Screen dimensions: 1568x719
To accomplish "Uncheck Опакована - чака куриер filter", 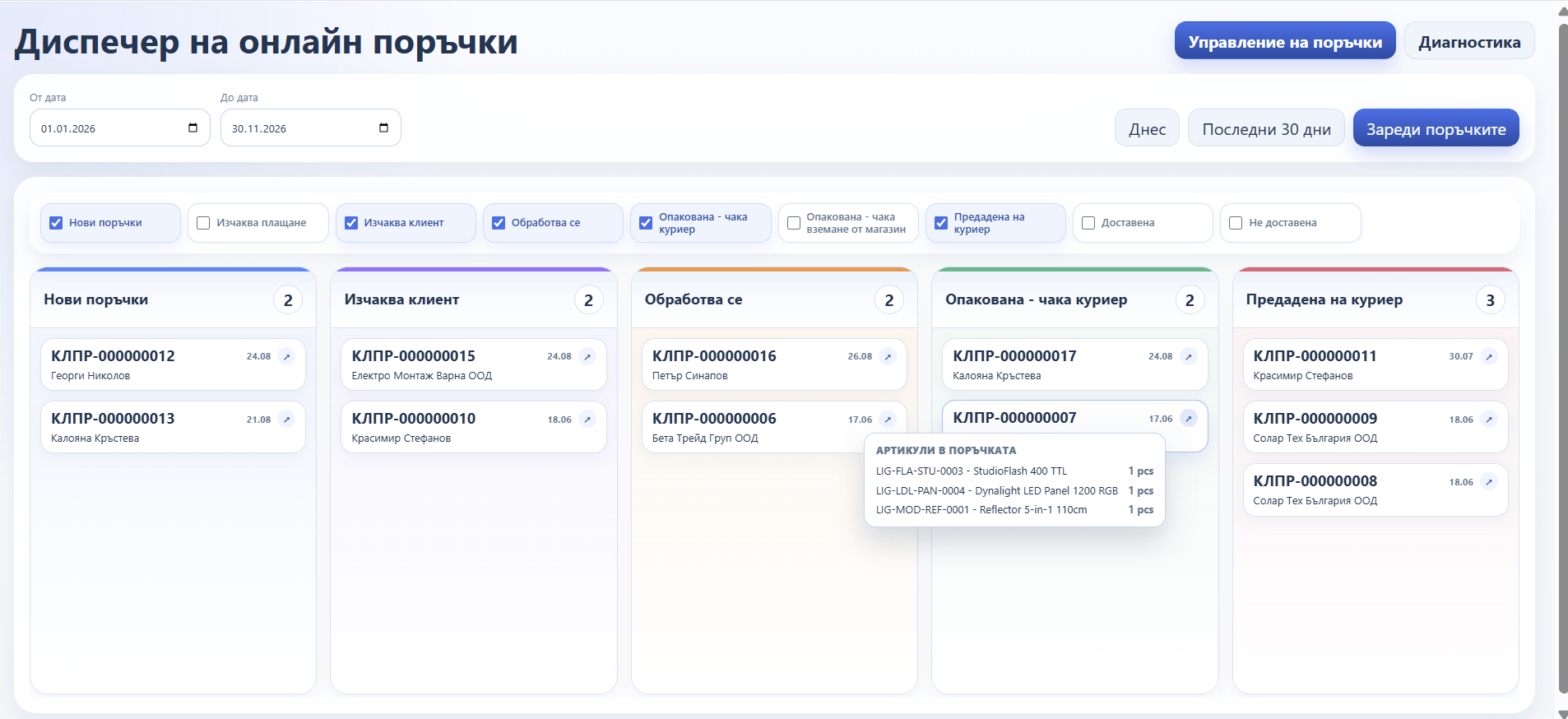I will 646,223.
